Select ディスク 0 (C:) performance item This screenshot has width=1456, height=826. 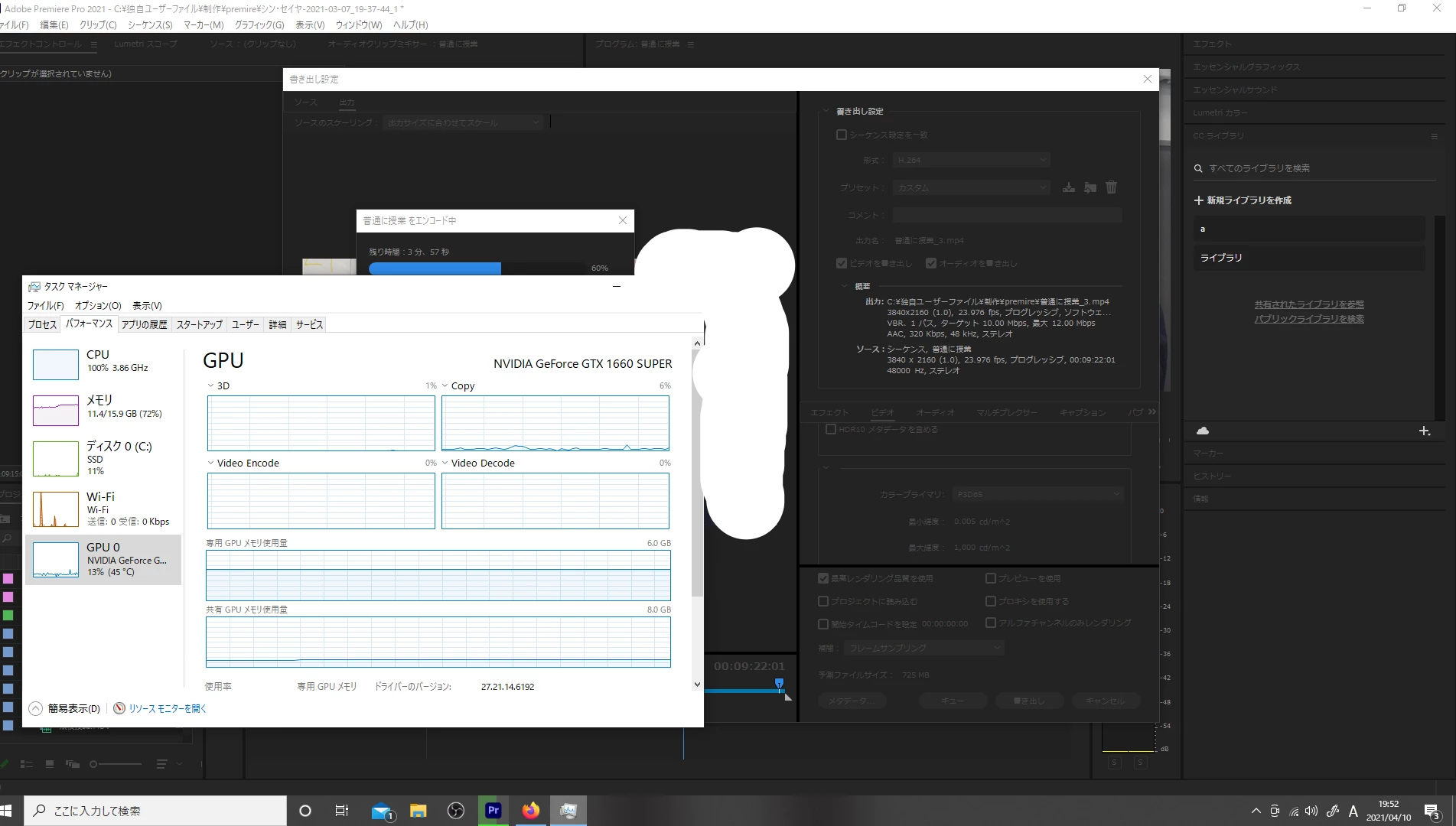coord(103,457)
